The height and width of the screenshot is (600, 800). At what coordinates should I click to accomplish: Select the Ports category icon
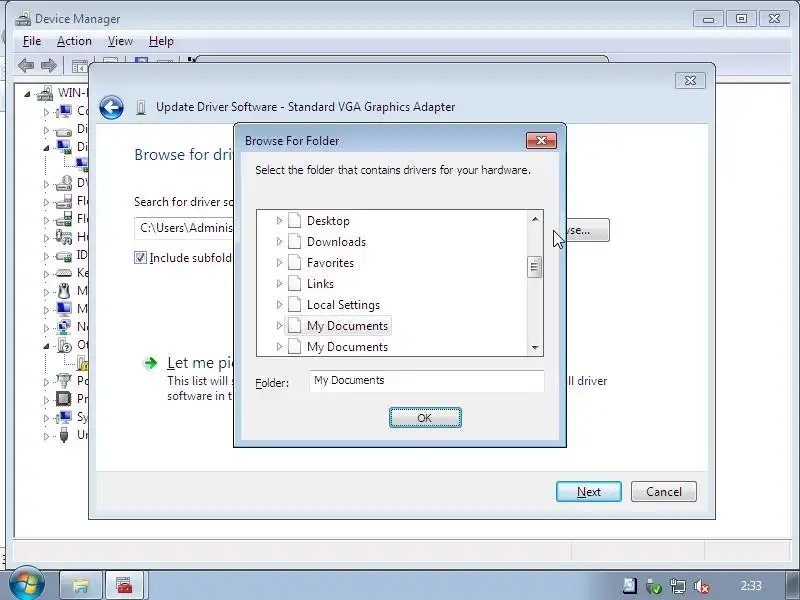click(64, 381)
